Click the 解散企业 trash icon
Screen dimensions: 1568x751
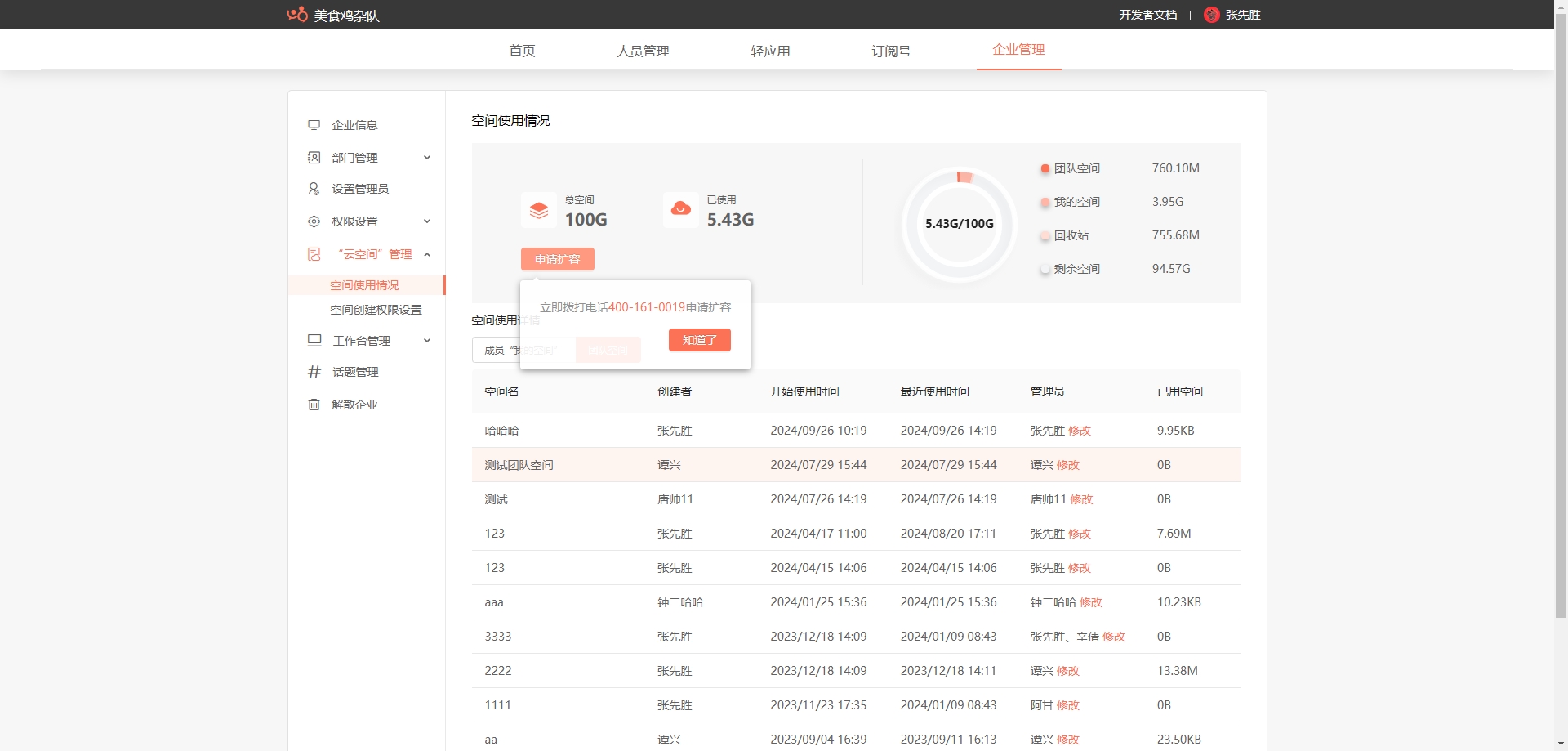314,405
